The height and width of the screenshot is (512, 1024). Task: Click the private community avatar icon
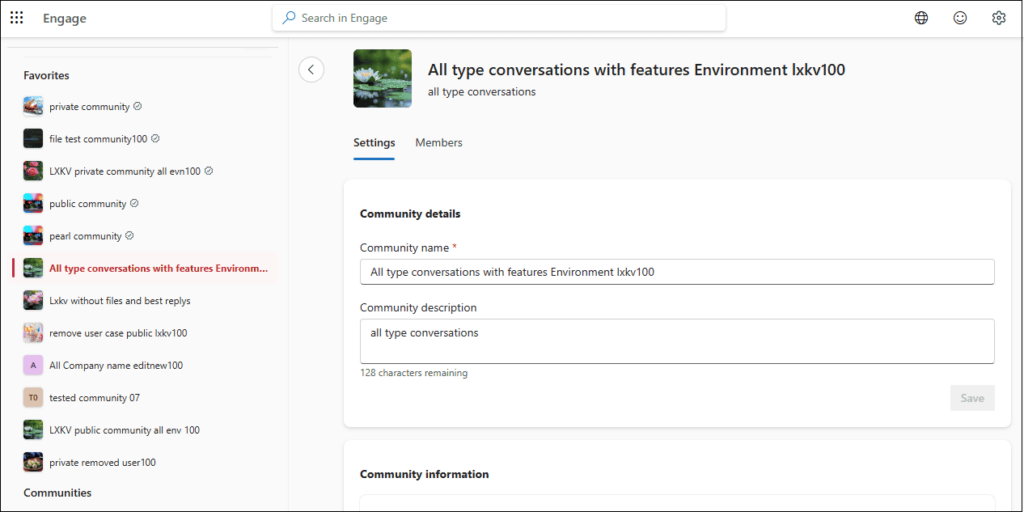click(x=33, y=106)
